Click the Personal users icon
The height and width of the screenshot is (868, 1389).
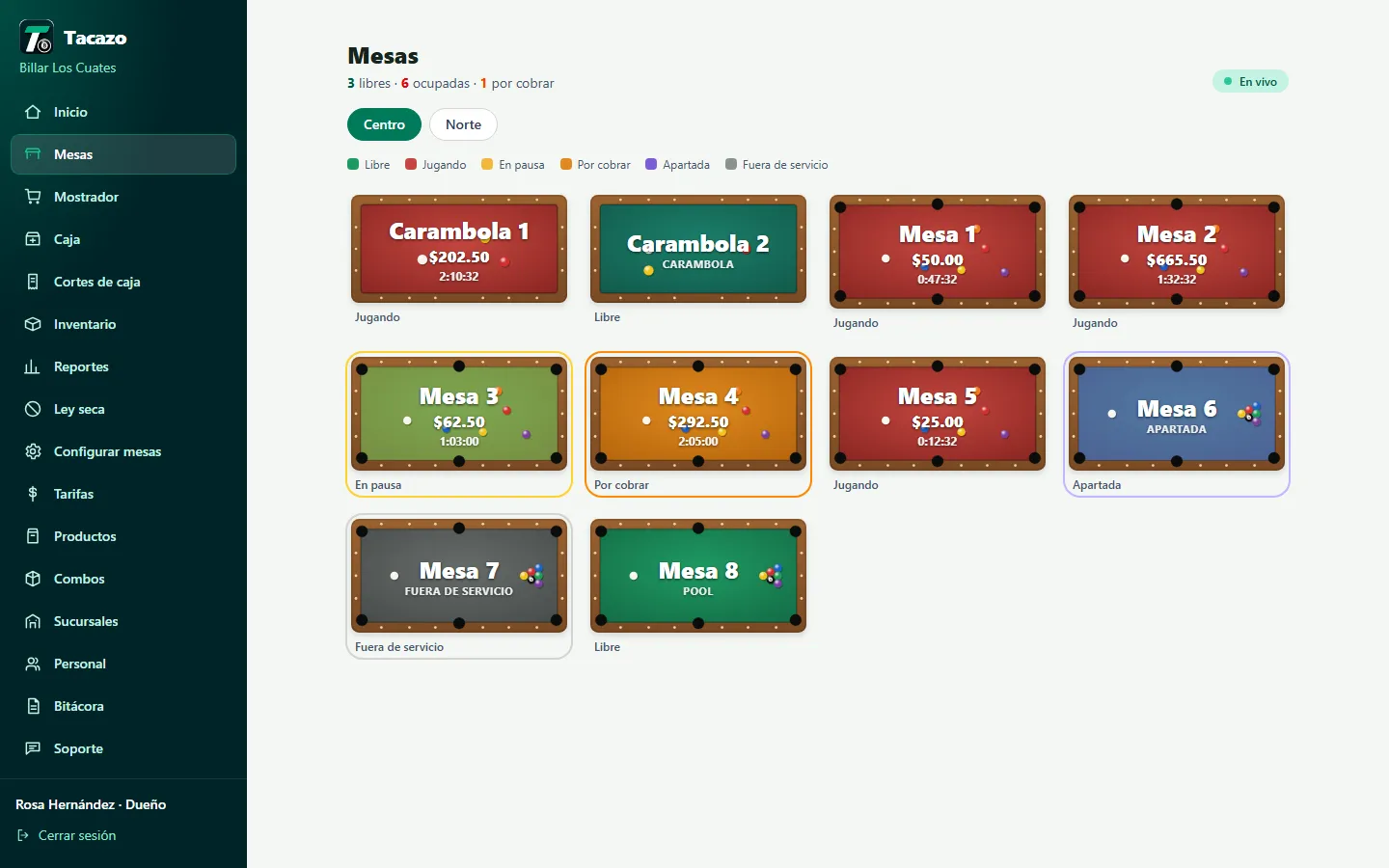33,664
